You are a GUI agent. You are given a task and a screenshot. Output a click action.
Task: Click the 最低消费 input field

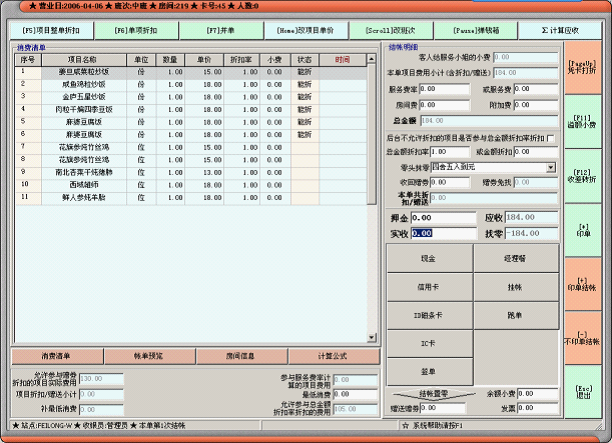[x=356, y=394]
